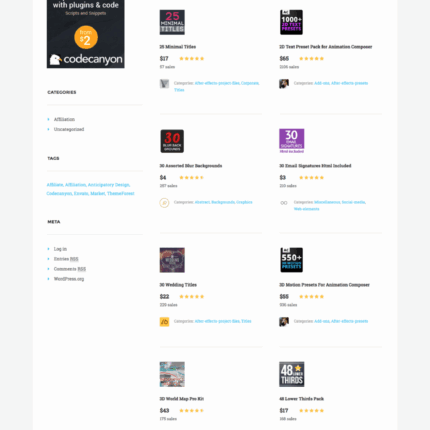Click the author avatar under 25 Minimal Titles
The image size is (430, 430).
(x=164, y=84)
